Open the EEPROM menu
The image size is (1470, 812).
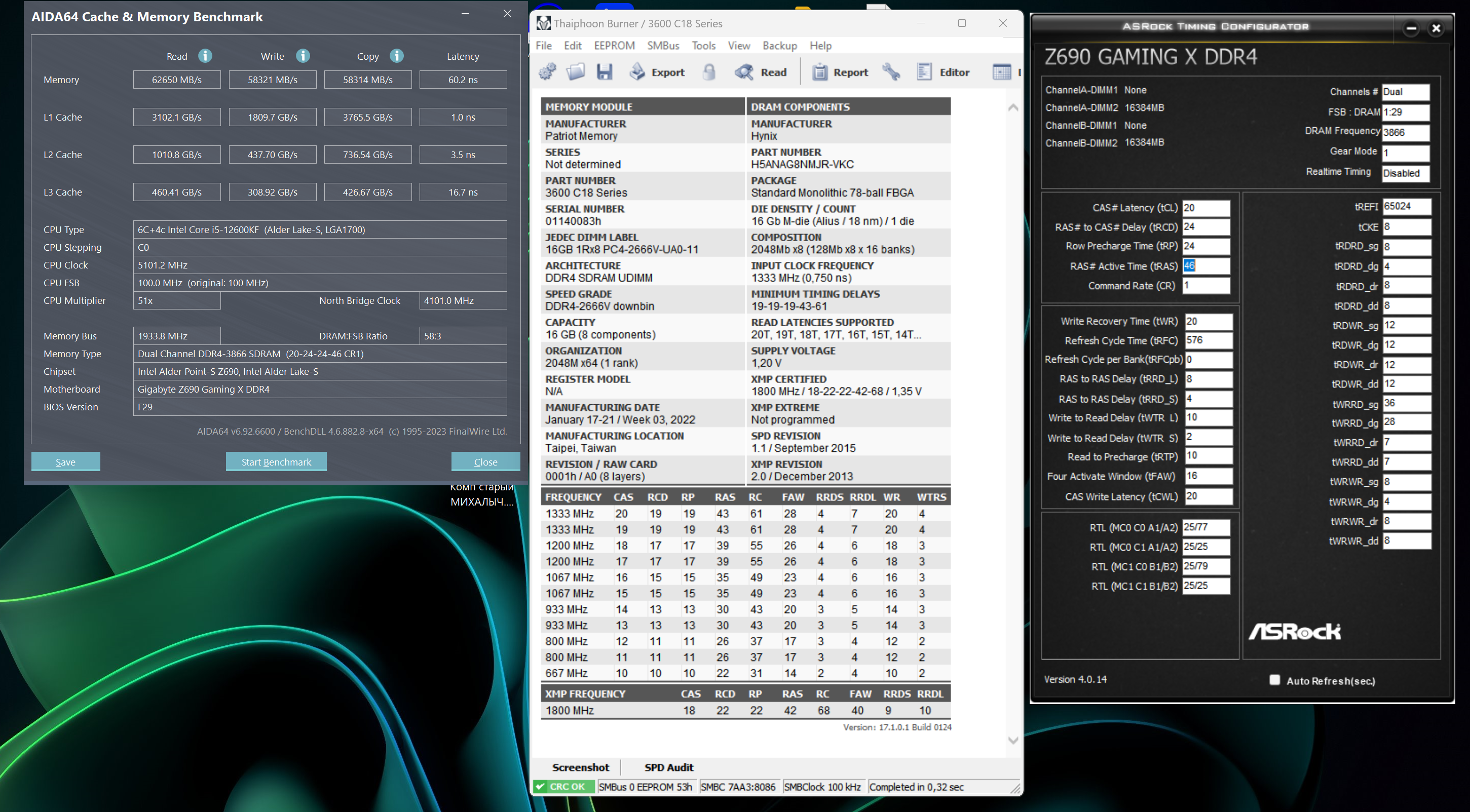614,46
